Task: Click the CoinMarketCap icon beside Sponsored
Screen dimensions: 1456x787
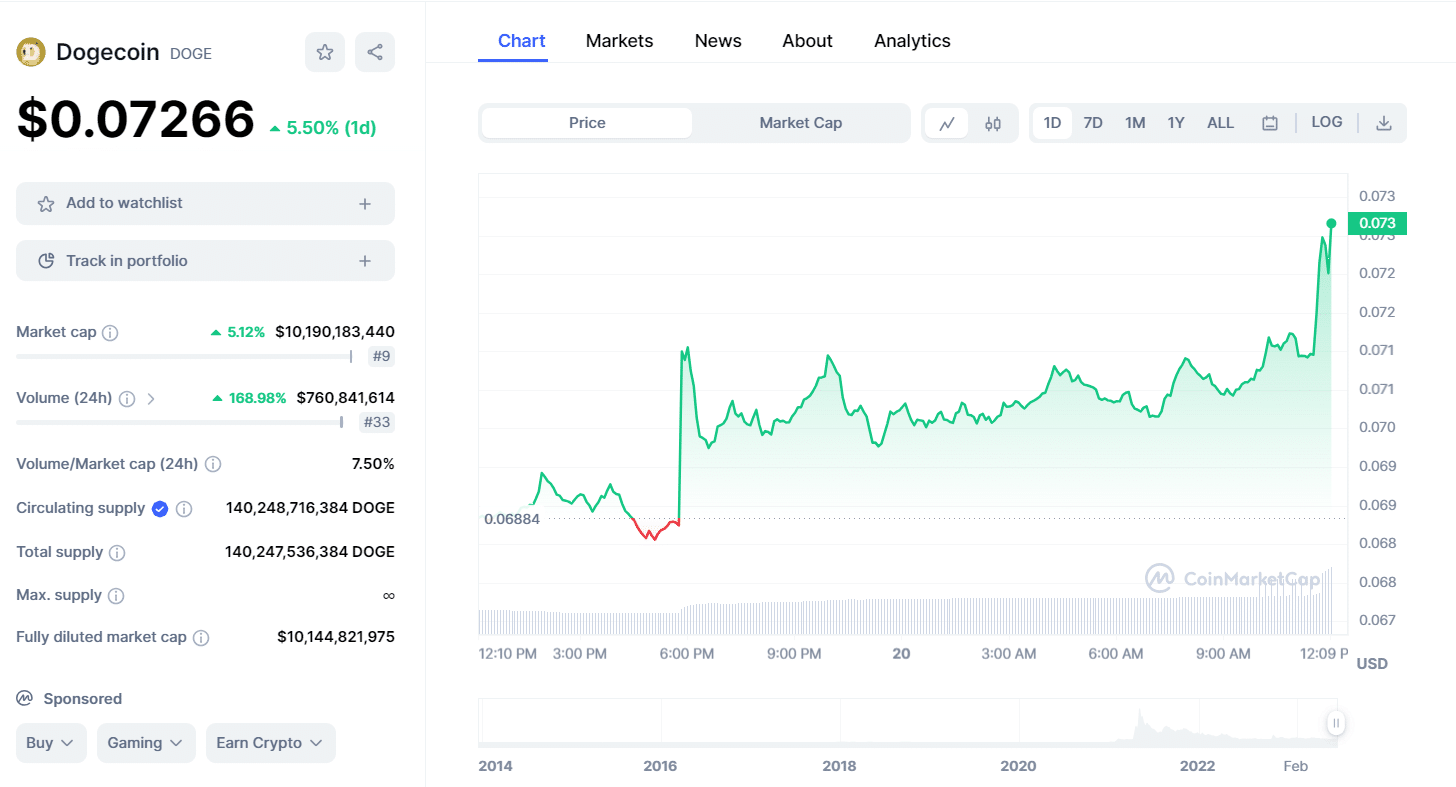Action: pyautogui.click(x=25, y=699)
